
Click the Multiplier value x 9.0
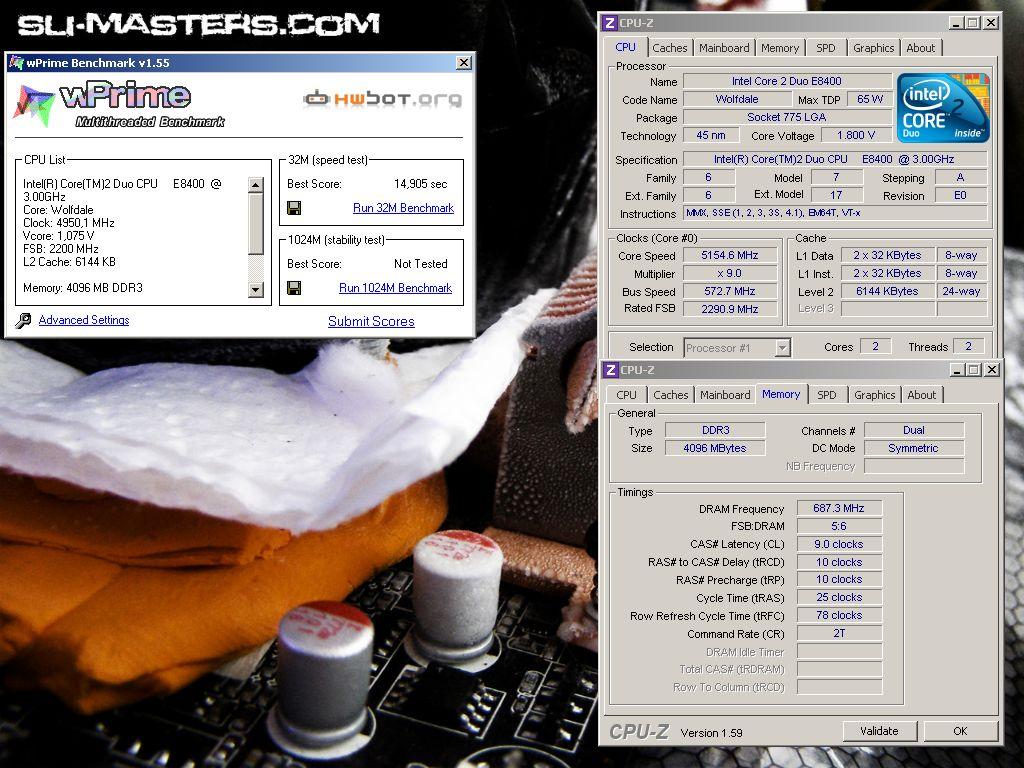[729, 273]
